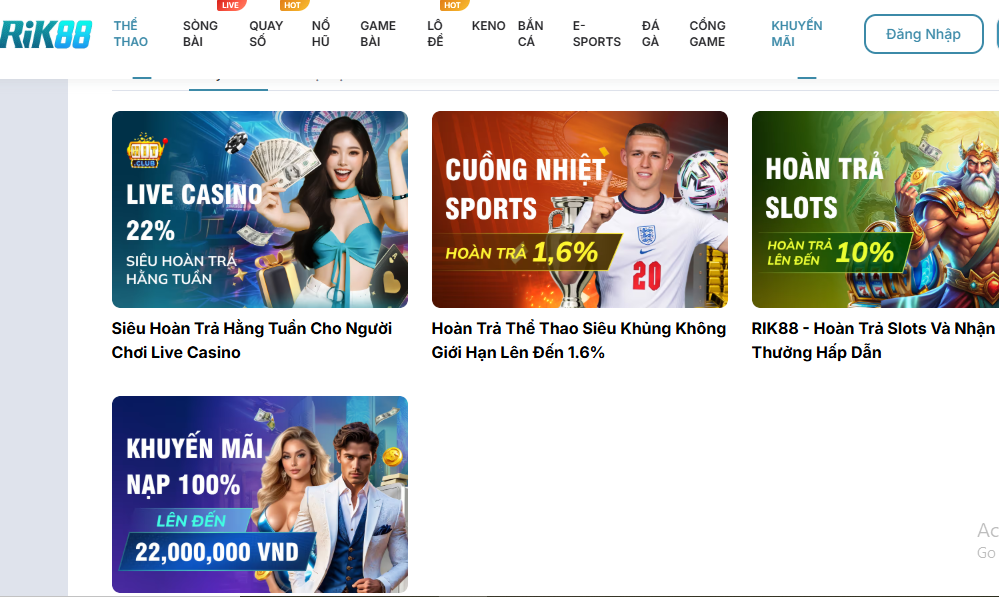Click the HOT badge above Quay Số
The image size is (999, 597).
293,5
